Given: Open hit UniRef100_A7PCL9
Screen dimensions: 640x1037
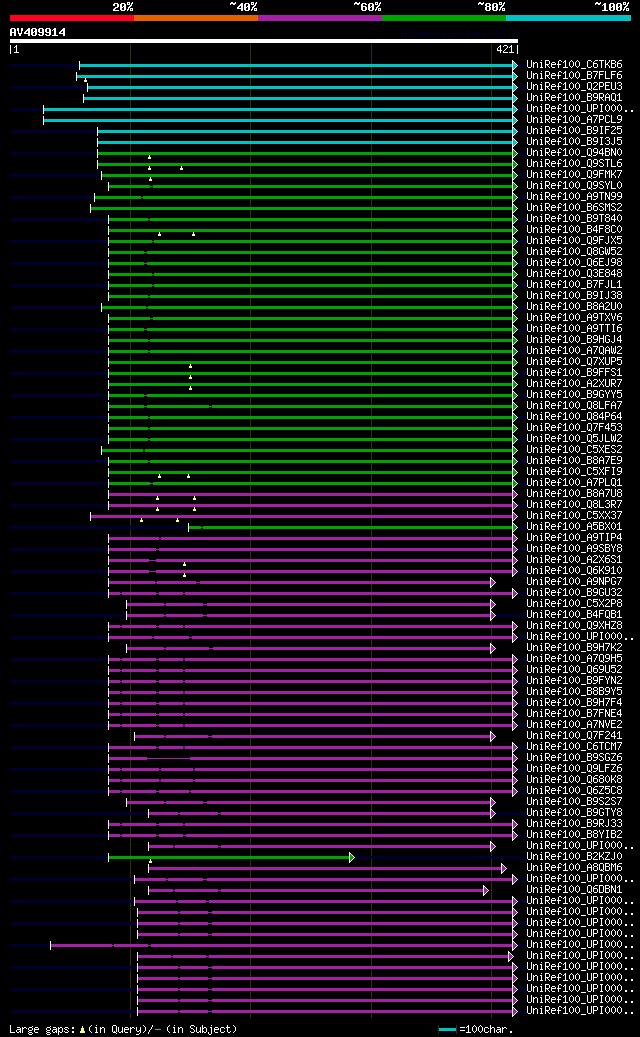Looking at the screenshot, I should coord(574,120).
